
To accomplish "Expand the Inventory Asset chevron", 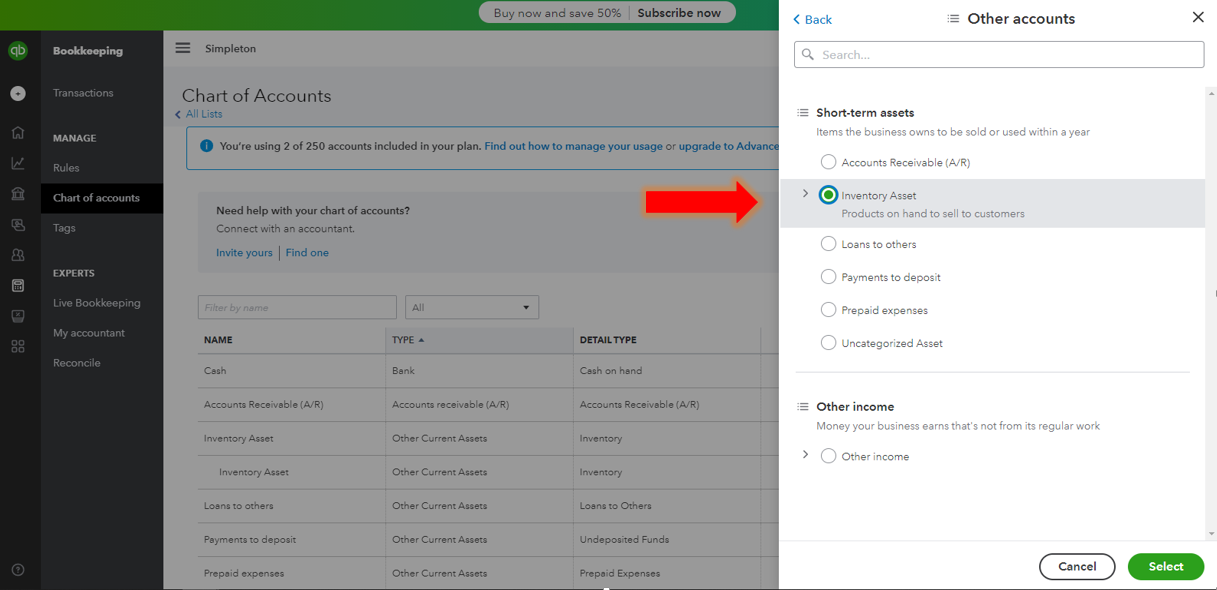I will point(805,191).
